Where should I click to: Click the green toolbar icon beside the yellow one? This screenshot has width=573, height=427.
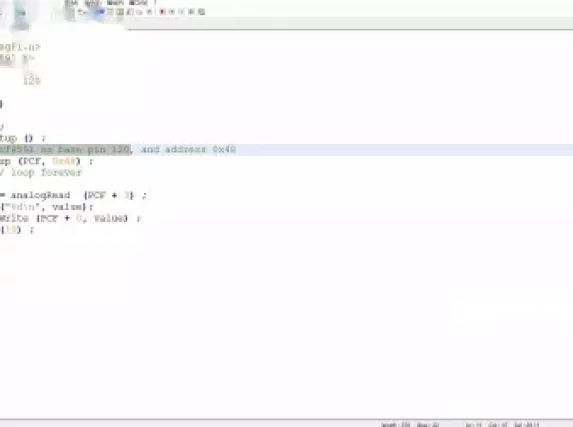coord(120,12)
